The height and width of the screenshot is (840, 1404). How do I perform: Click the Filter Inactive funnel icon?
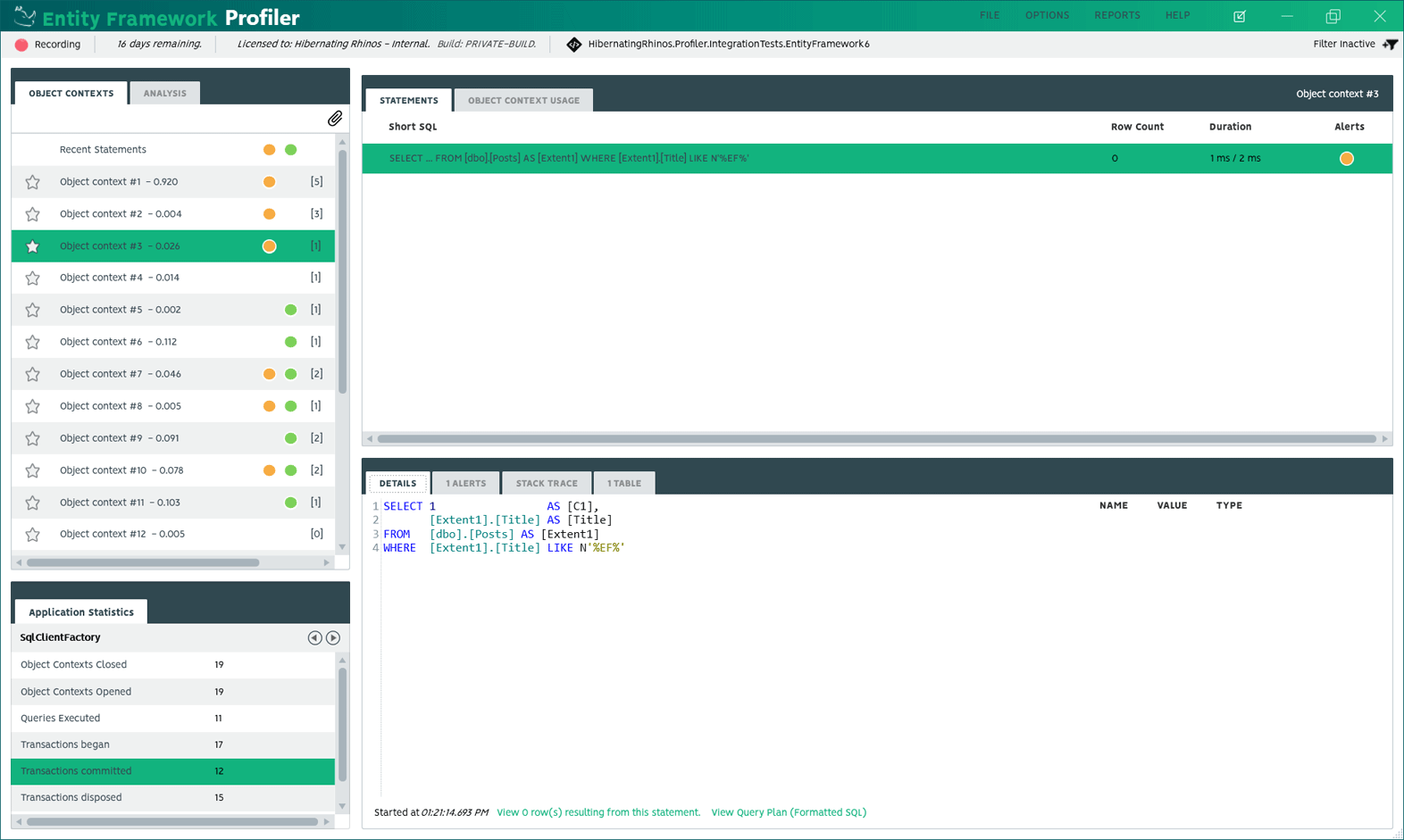(1390, 44)
